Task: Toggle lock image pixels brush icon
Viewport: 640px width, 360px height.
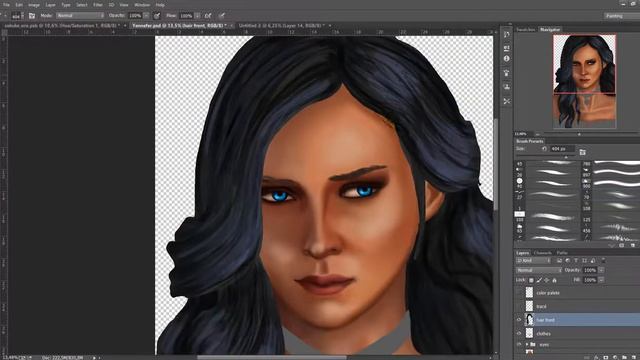Action: click(x=539, y=280)
